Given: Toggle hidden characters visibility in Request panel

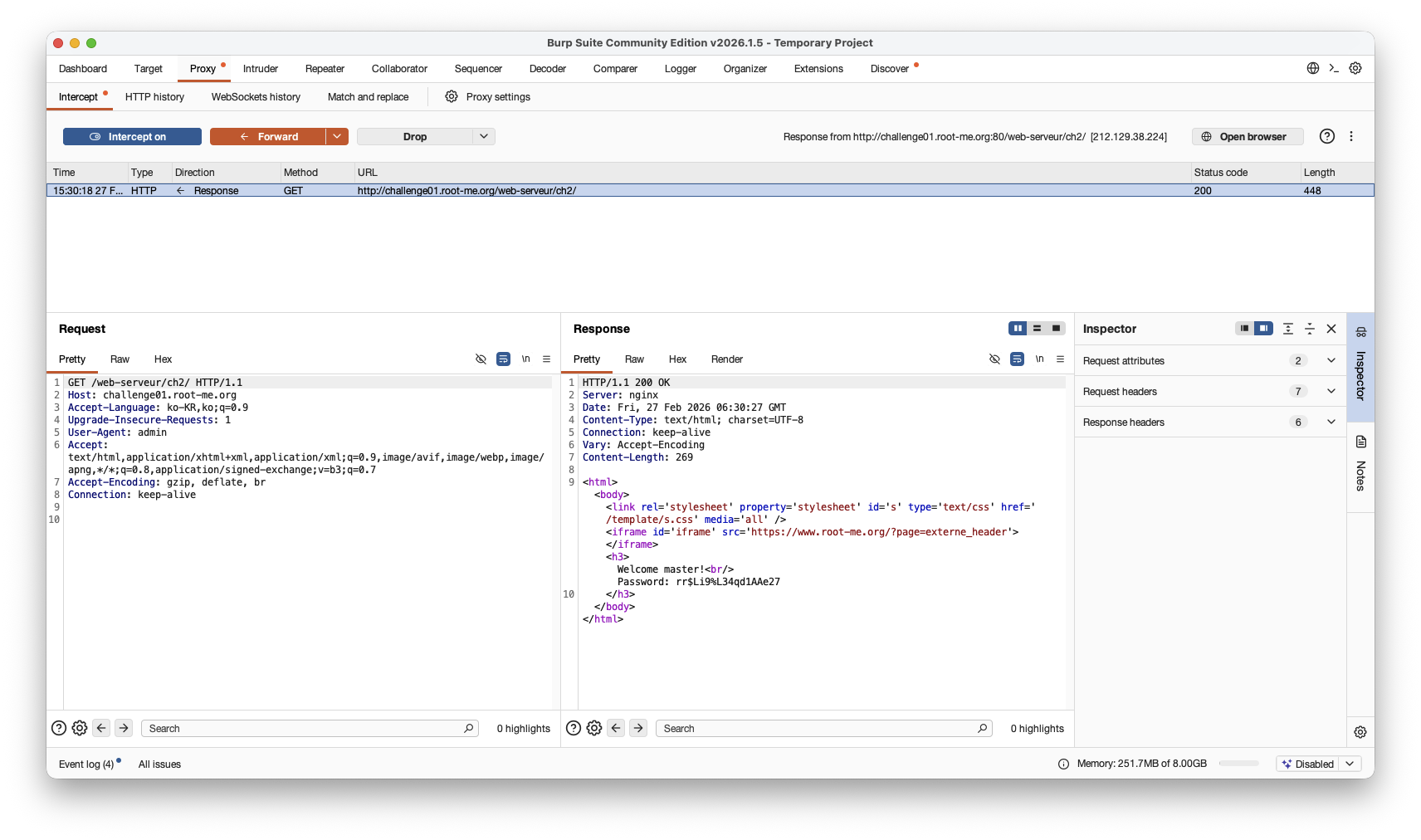Looking at the screenshot, I should (x=481, y=359).
